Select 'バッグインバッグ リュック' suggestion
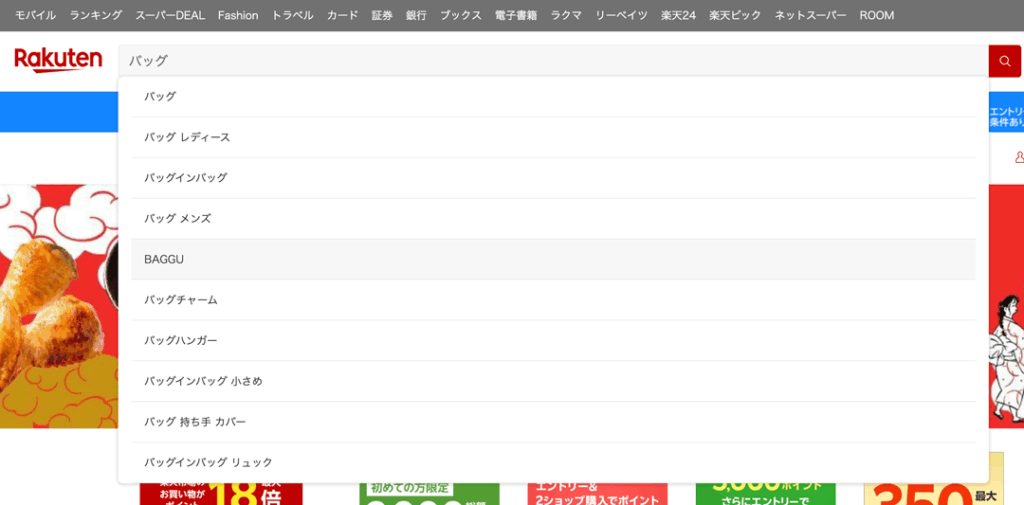 pos(207,463)
